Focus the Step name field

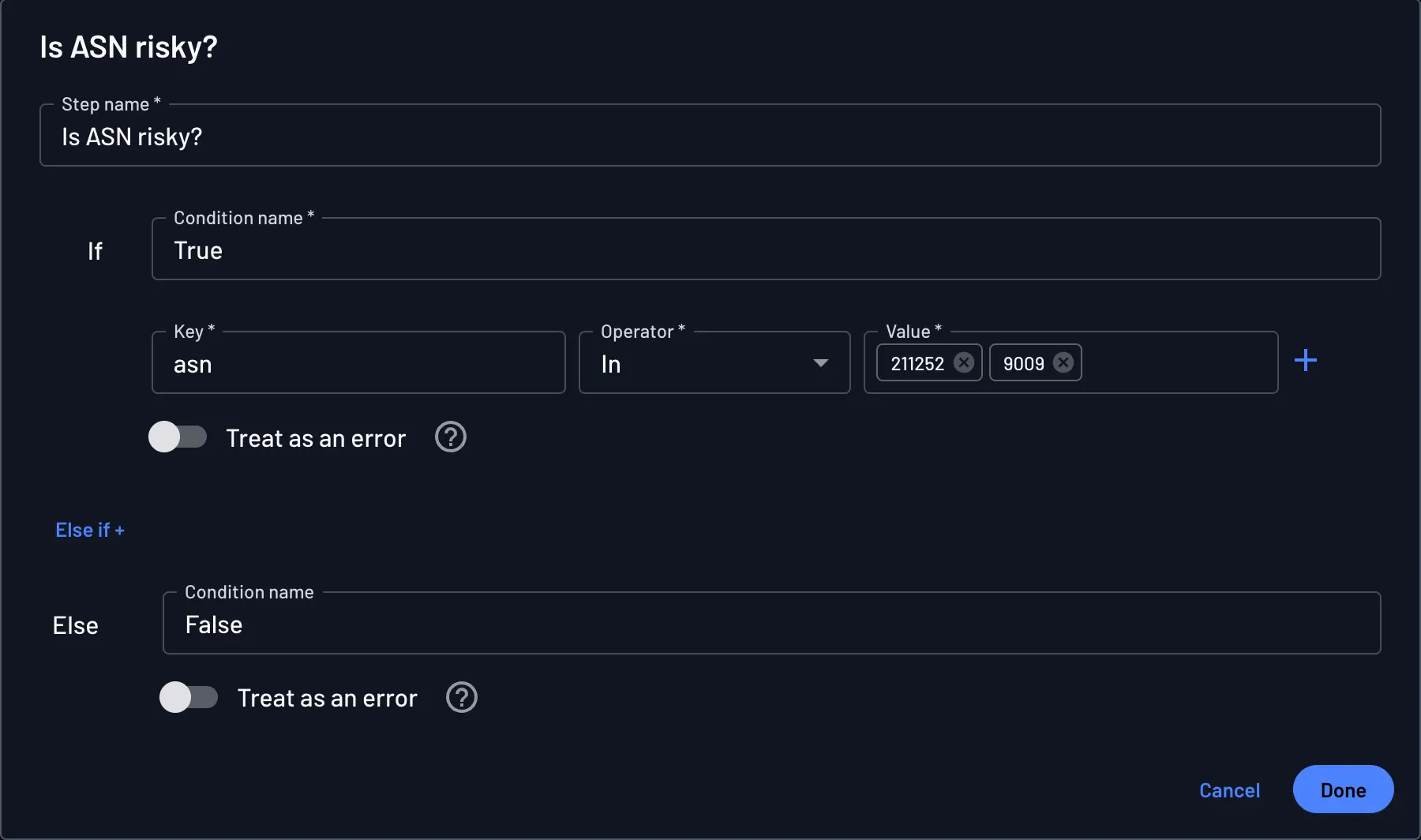pyautogui.click(x=709, y=137)
